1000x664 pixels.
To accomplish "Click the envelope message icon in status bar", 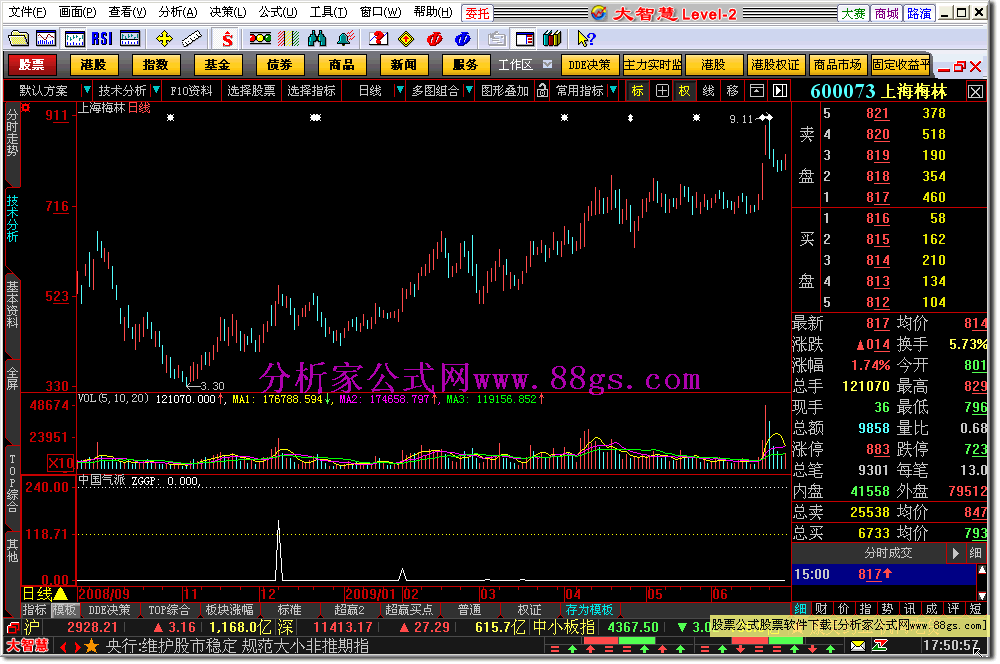I will coord(858,646).
